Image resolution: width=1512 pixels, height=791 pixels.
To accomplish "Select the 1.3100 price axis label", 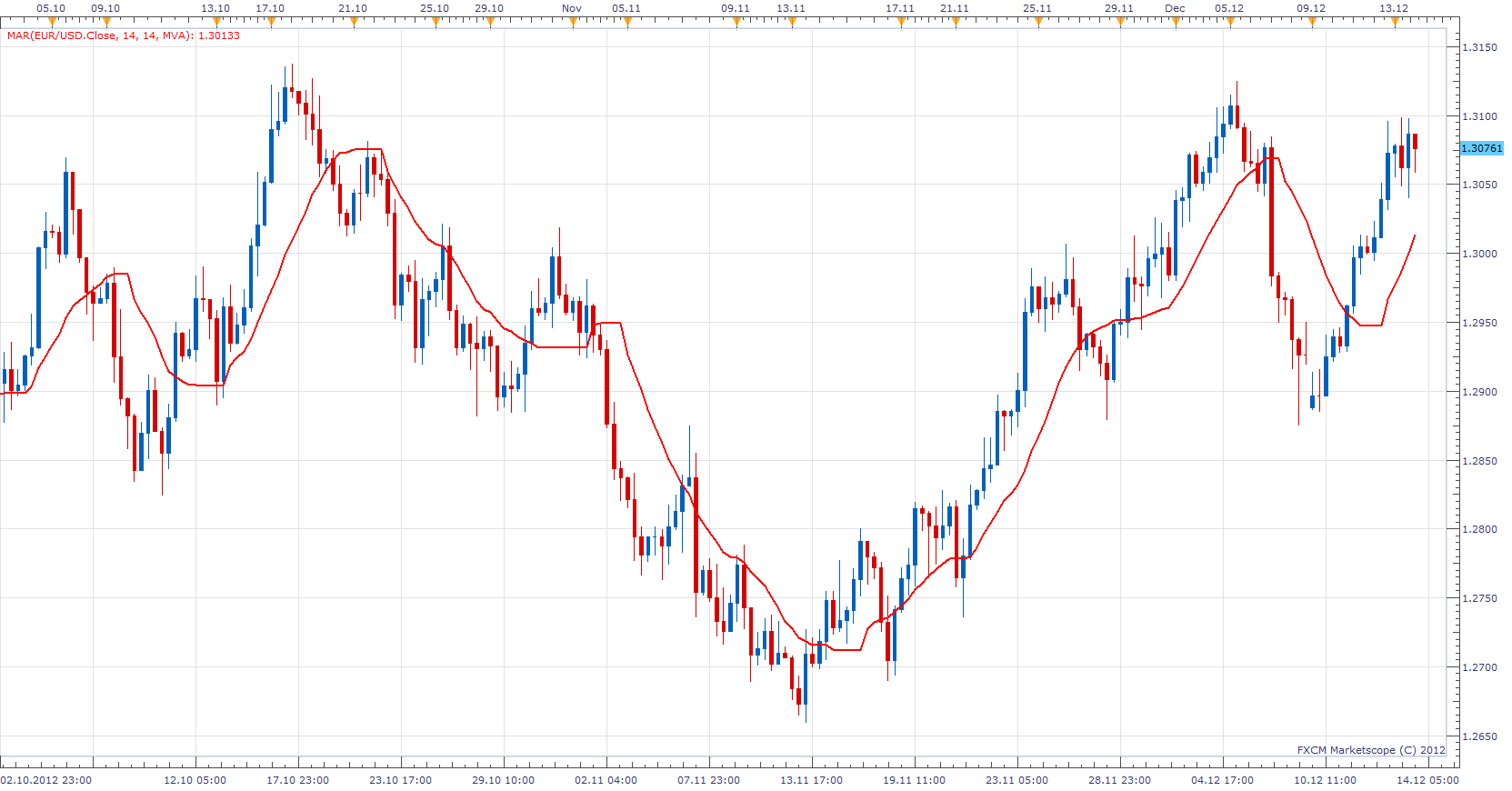I will [x=1479, y=116].
